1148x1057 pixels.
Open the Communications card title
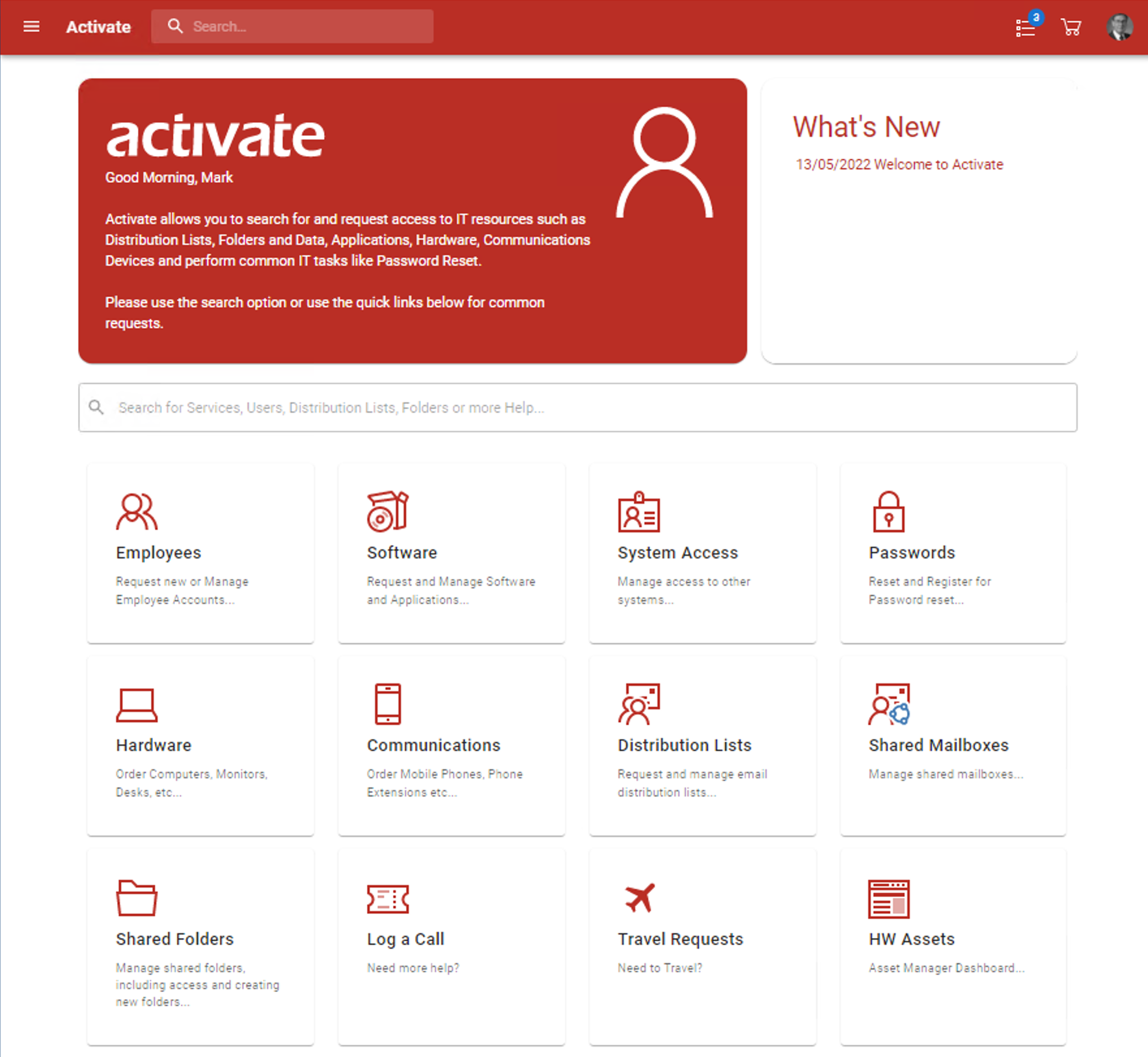point(434,745)
